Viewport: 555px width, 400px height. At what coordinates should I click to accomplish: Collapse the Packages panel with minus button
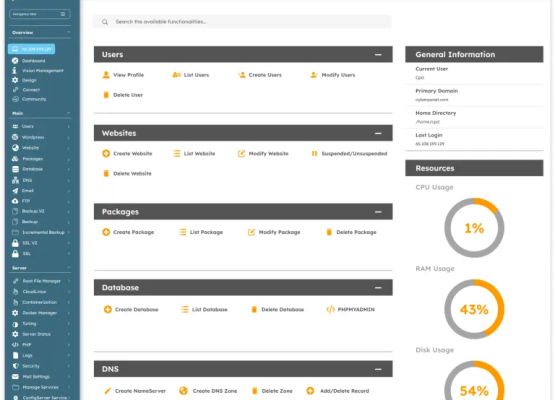click(x=378, y=212)
